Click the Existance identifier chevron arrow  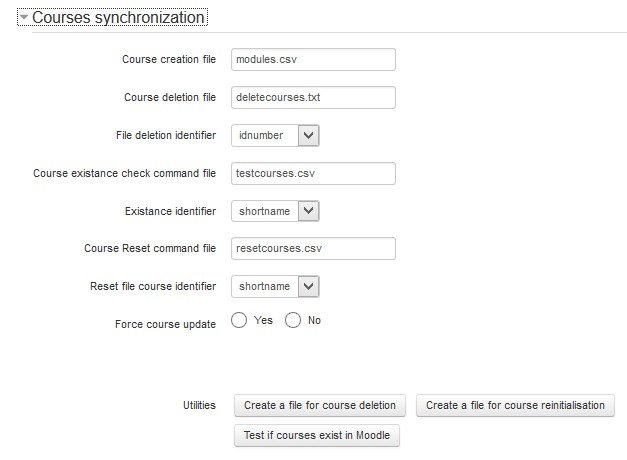click(x=308, y=211)
